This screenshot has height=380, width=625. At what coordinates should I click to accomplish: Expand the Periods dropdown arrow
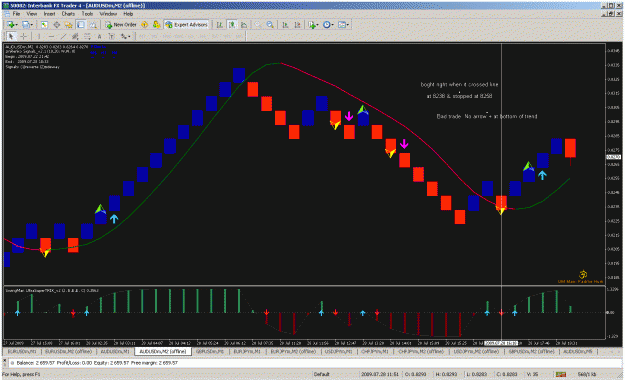(x=332, y=25)
